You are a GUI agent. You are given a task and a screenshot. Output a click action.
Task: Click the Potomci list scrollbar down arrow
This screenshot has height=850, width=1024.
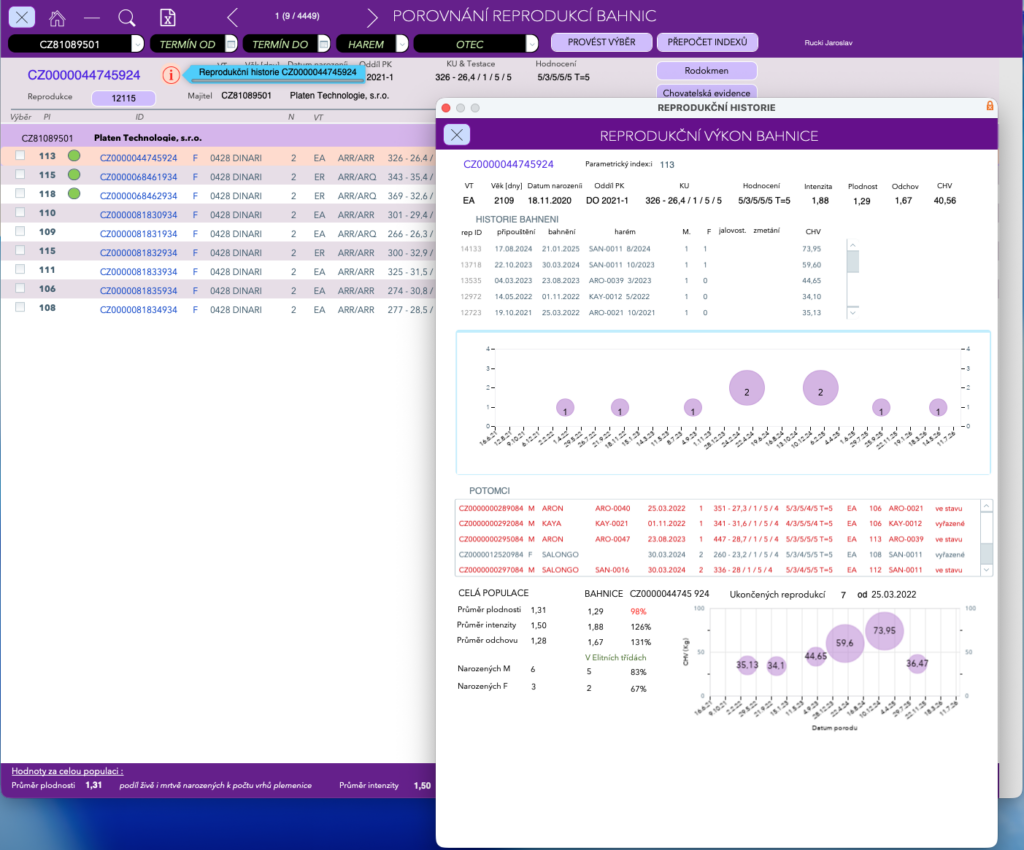pos(987,570)
